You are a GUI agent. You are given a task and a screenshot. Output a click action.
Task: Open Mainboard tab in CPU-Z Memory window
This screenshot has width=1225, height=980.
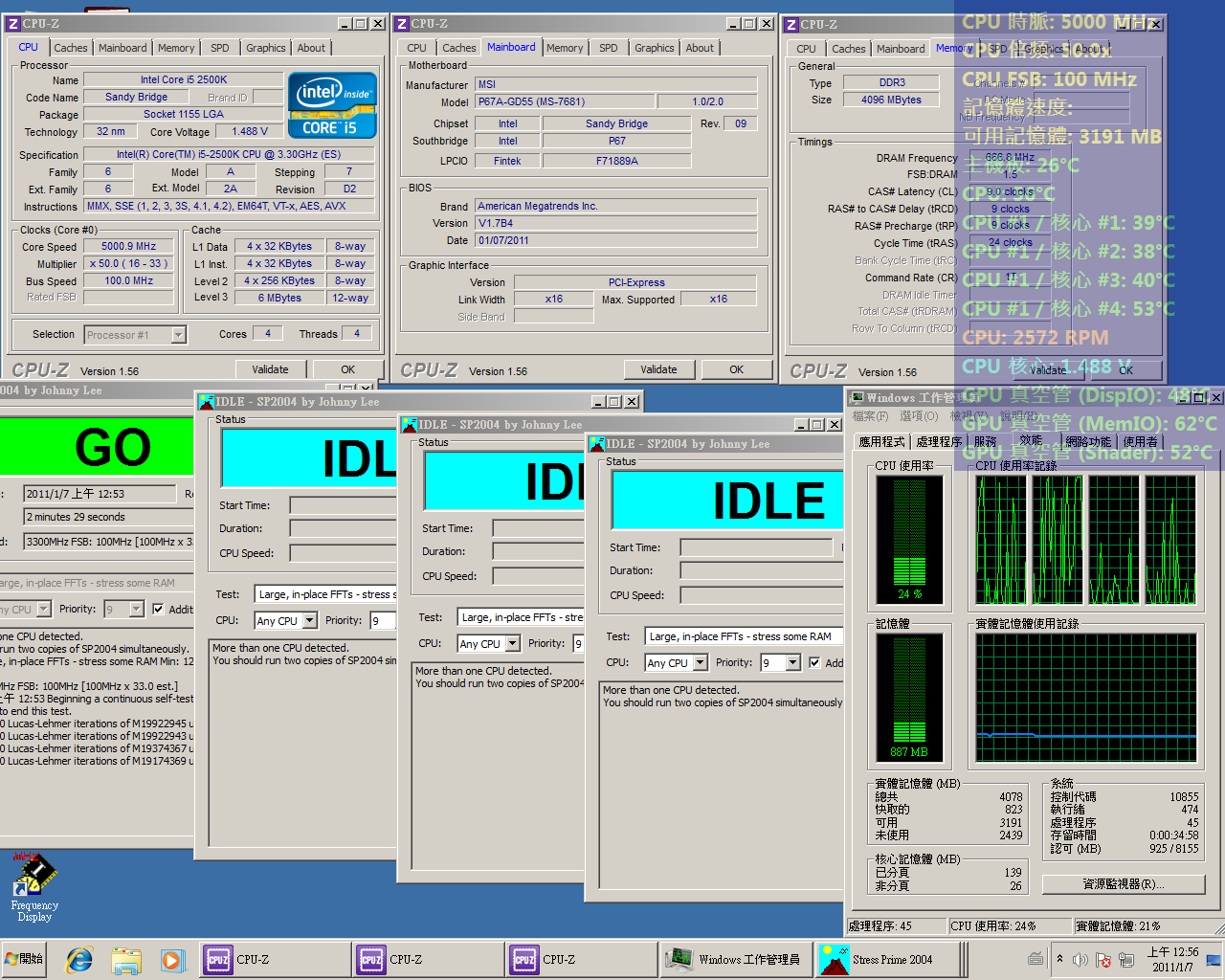coord(901,49)
